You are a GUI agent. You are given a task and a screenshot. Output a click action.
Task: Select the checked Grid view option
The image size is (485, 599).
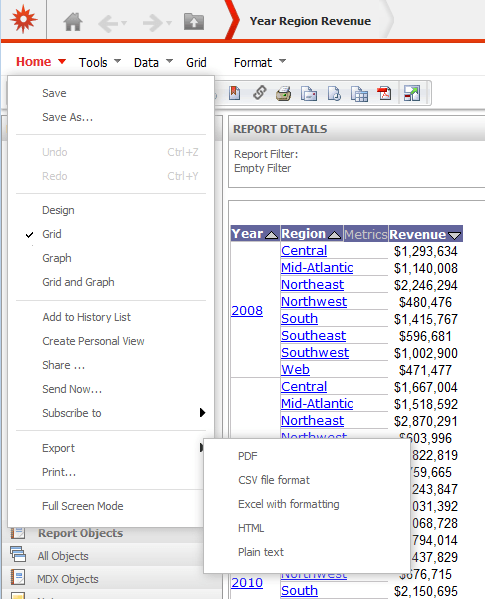[52, 234]
